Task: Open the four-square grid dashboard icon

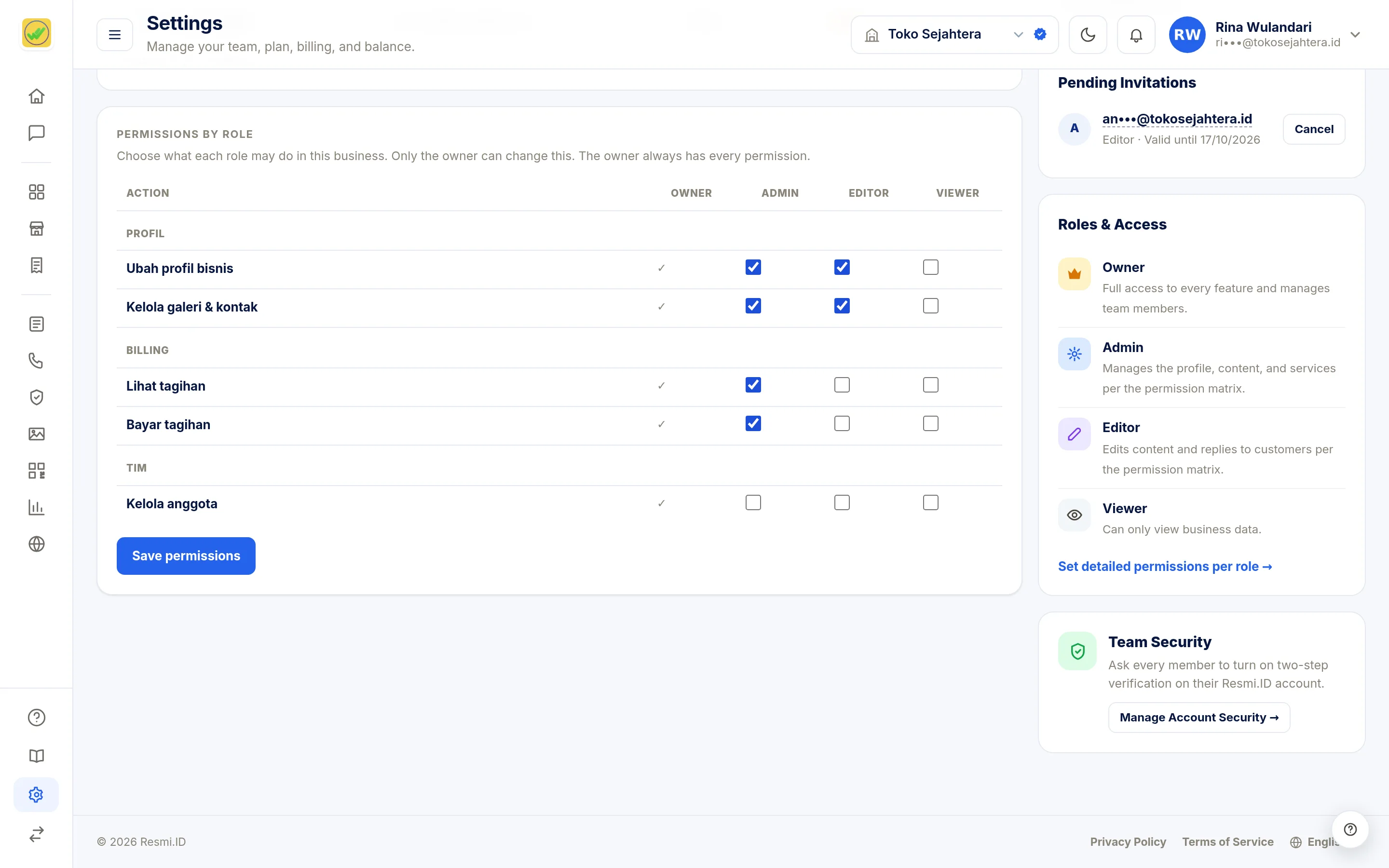Action: coord(36,192)
